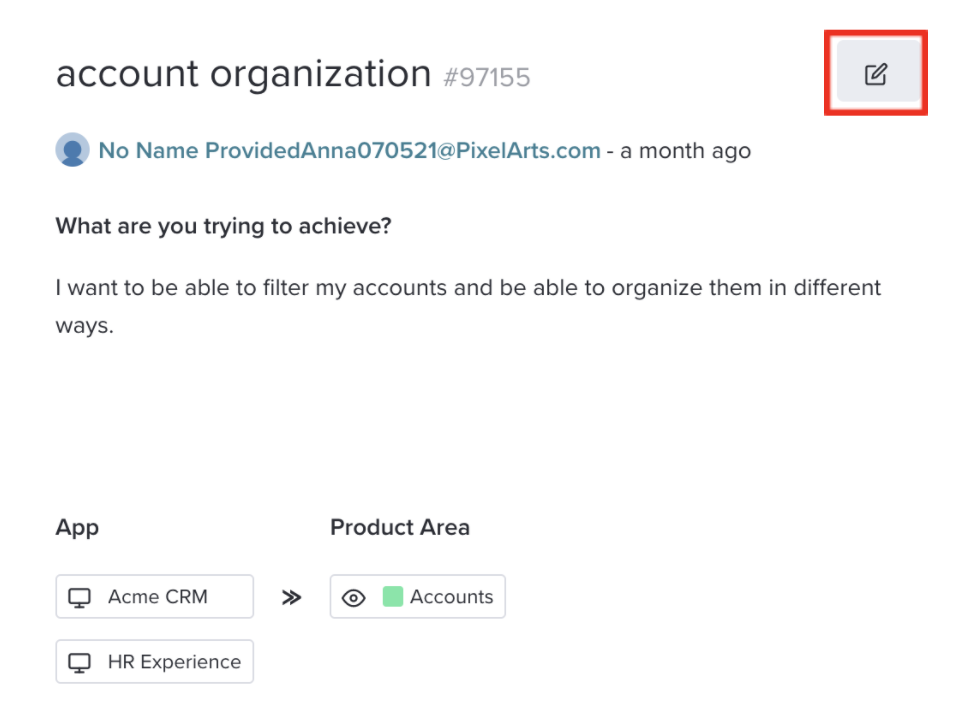Click the green Accounts color swatch
958x722 pixels.
(x=392, y=596)
